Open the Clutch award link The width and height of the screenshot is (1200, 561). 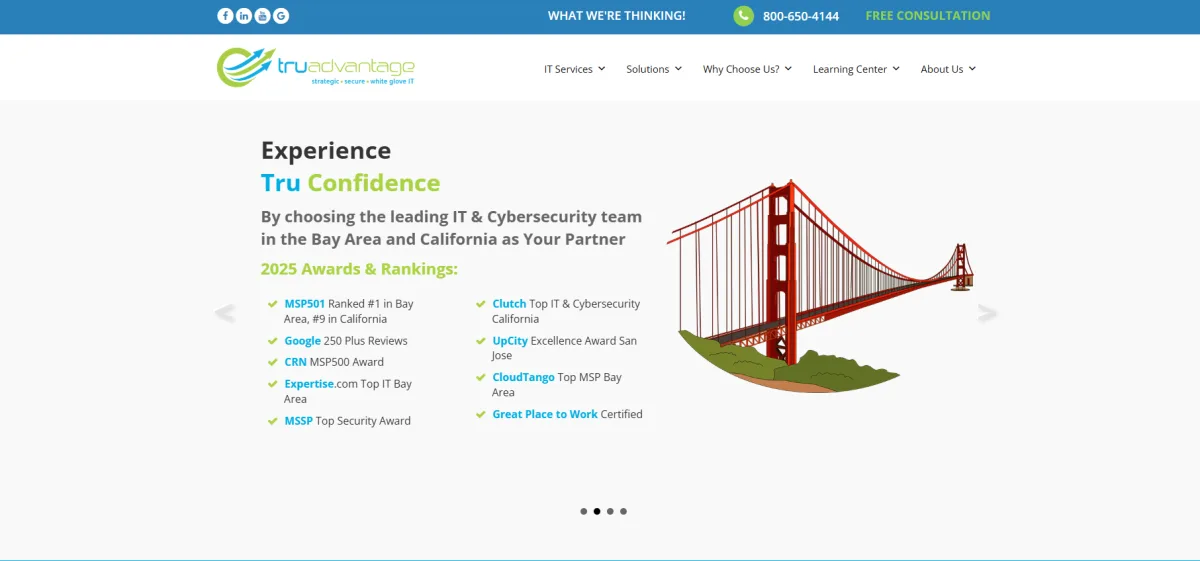coord(509,304)
